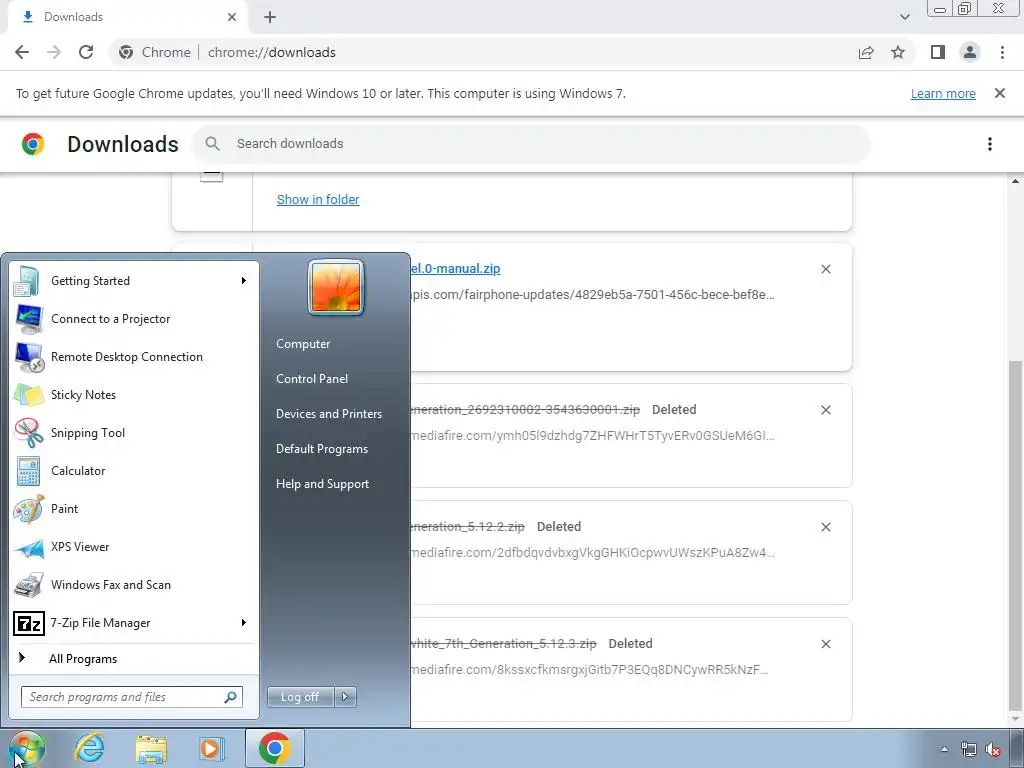The image size is (1024, 768).
Task: Click the scrollbar up arrow
Action: point(1016,181)
